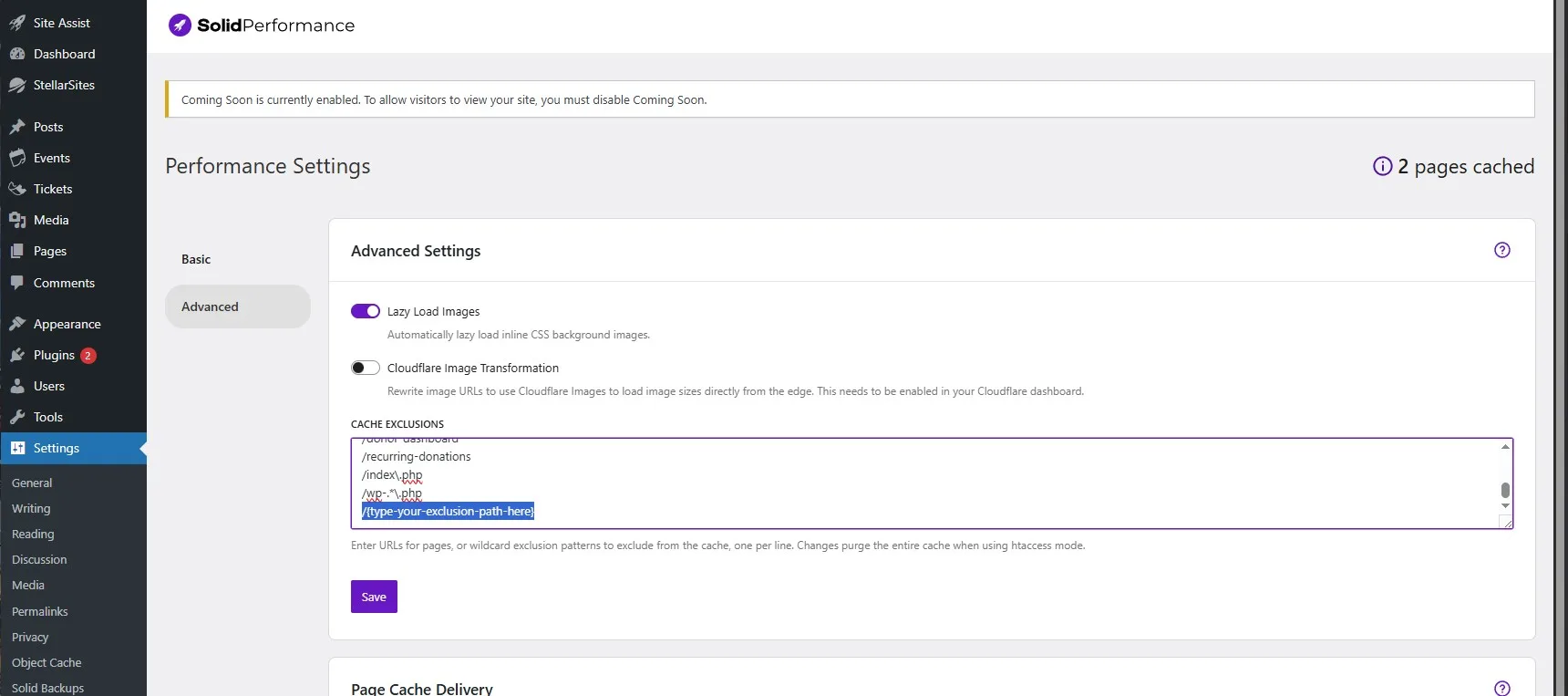
Task: Open the Posts menu item
Action: [x=73, y=127]
